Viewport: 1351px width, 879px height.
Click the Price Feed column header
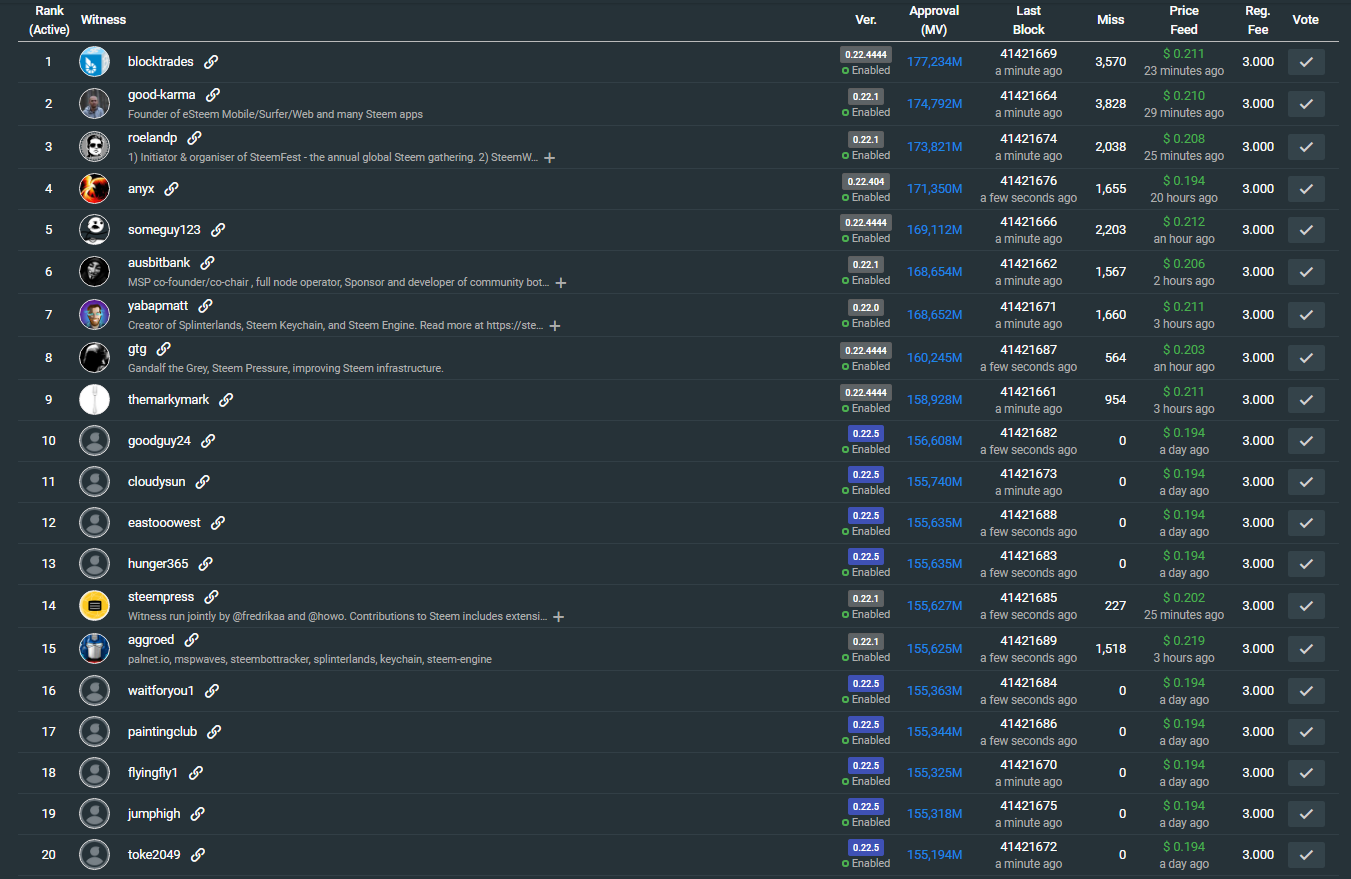[1183, 20]
